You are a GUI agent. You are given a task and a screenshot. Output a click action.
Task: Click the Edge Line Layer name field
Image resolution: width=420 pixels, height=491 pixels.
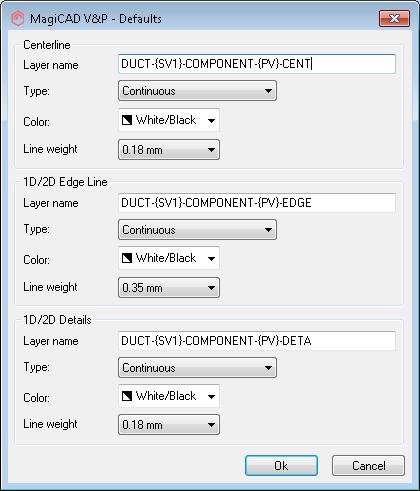point(257,203)
